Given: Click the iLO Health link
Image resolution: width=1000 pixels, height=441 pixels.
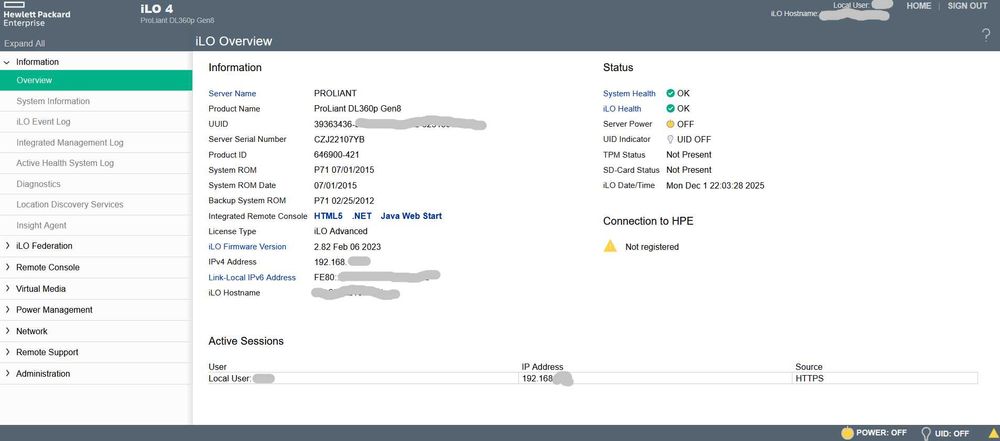Looking at the screenshot, I should [622, 108].
